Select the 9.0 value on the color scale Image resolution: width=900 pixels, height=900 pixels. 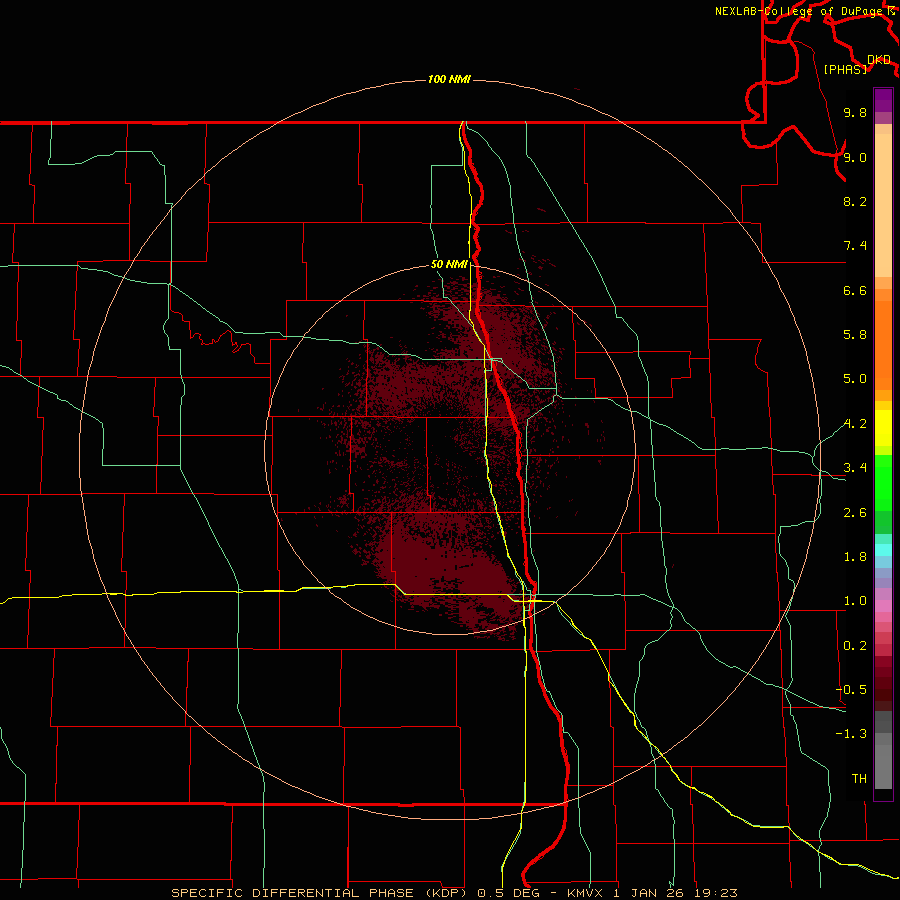(x=855, y=157)
